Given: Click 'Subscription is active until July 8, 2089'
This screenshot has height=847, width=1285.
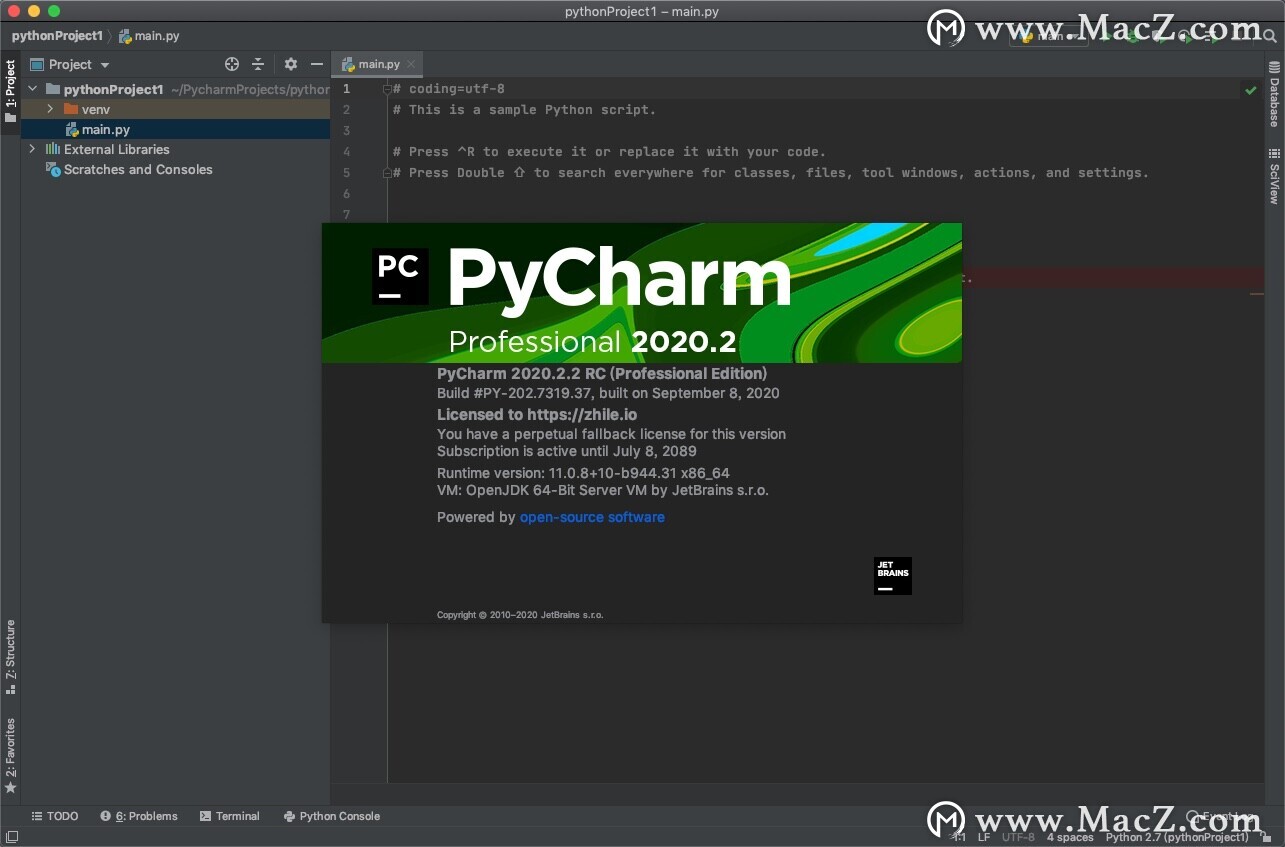Looking at the screenshot, I should [x=567, y=451].
